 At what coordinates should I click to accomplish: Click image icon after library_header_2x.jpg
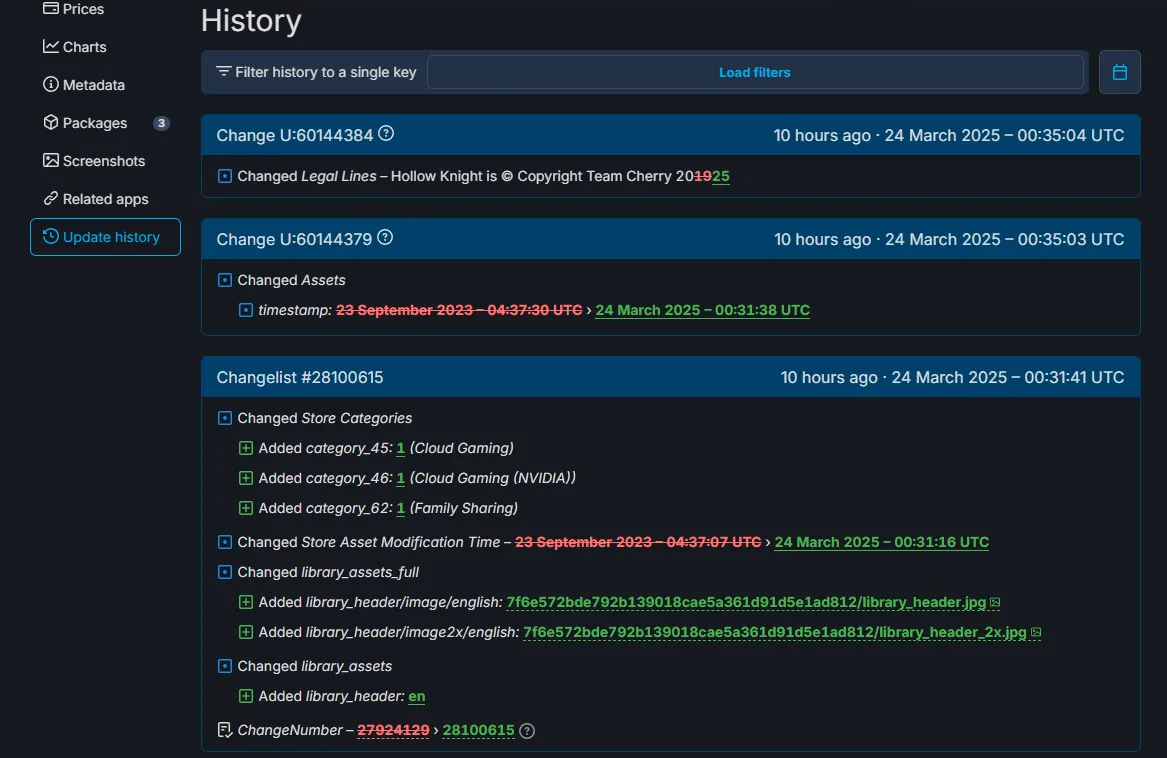(1036, 633)
